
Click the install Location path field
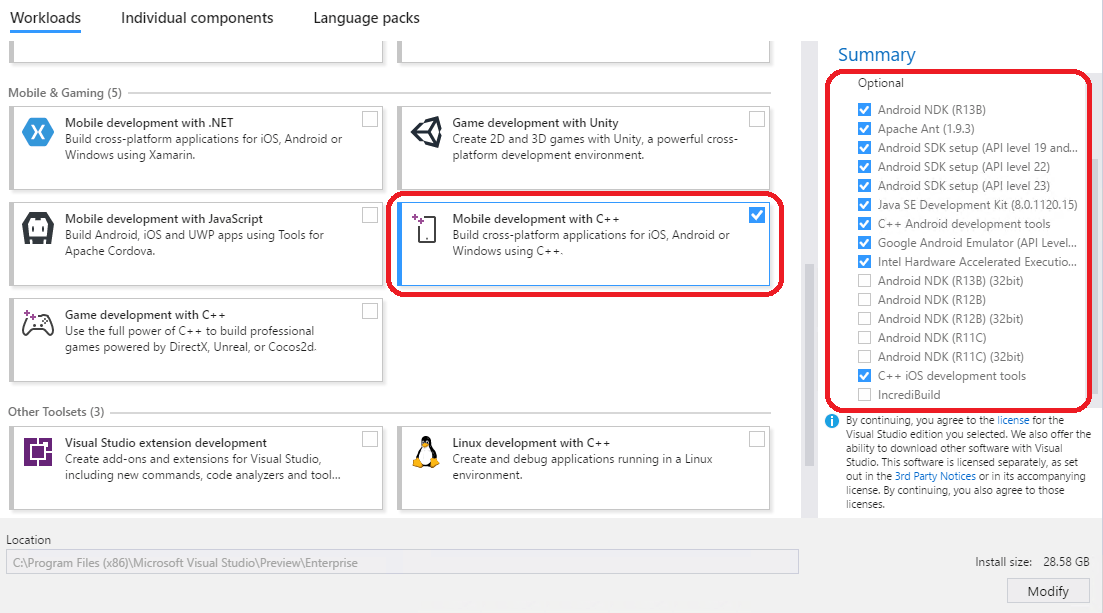[x=402, y=562]
